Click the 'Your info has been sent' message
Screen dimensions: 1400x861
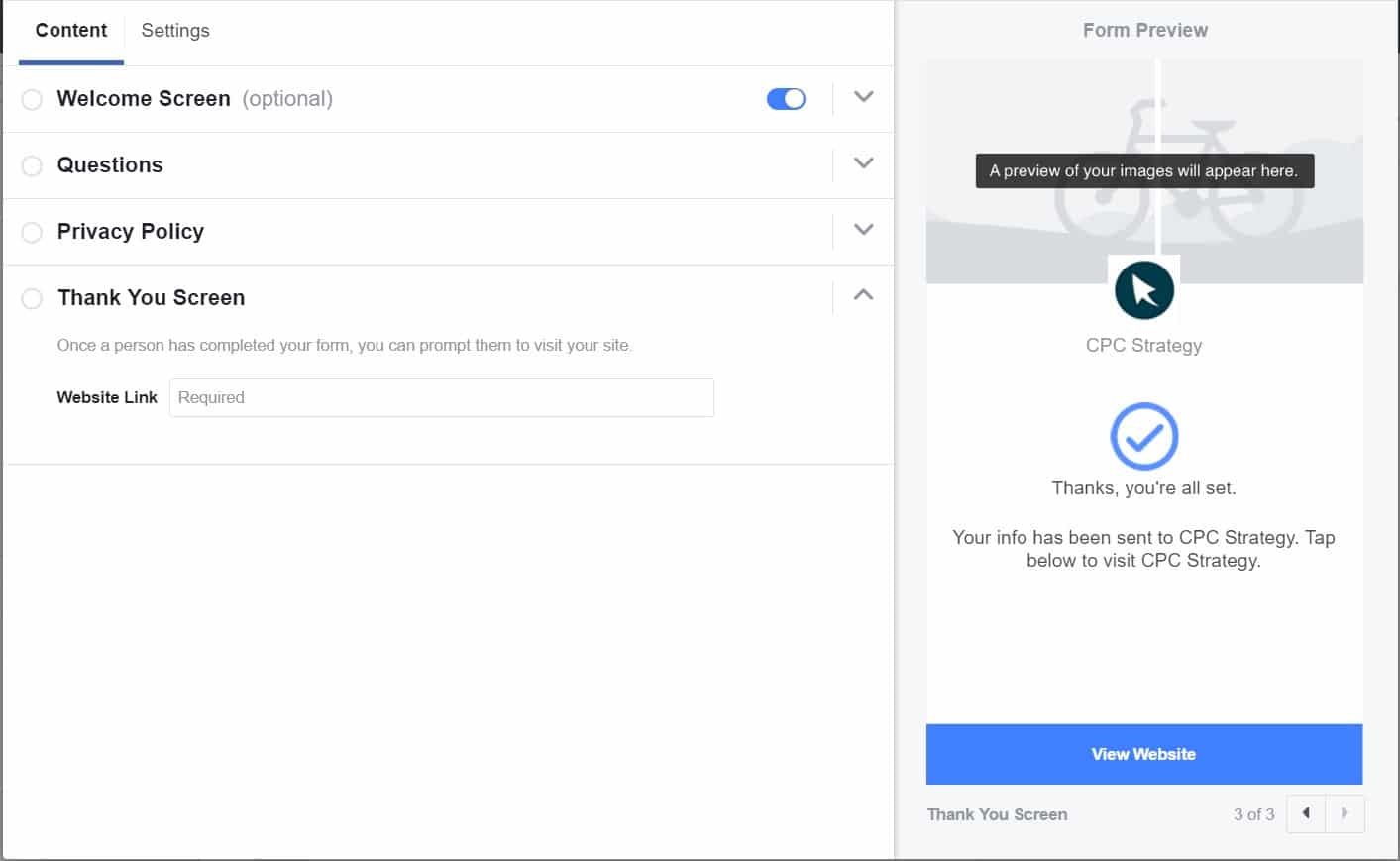[1144, 549]
